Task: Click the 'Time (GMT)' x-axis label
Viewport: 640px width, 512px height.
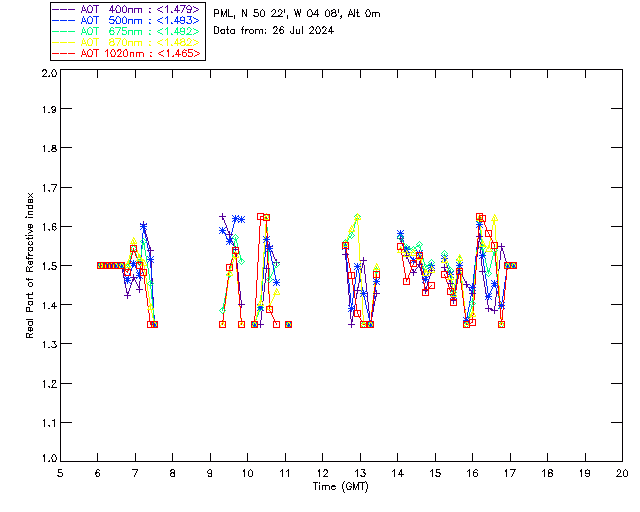Action: point(341,486)
